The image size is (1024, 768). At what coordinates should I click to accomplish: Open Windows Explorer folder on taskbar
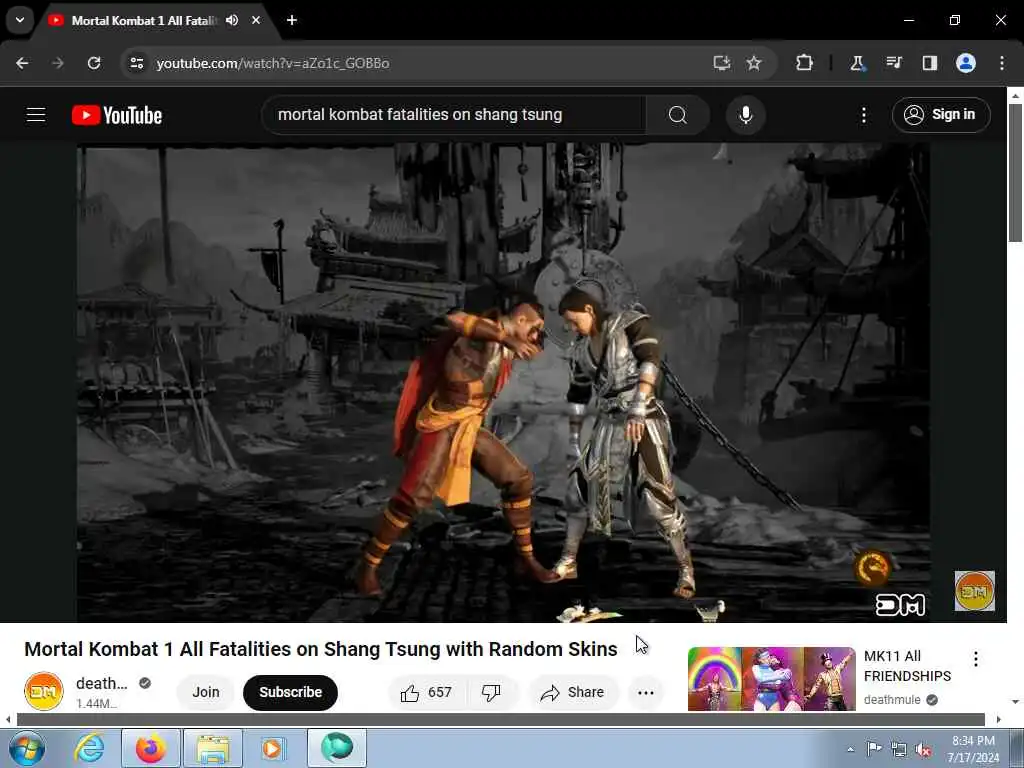(x=213, y=748)
